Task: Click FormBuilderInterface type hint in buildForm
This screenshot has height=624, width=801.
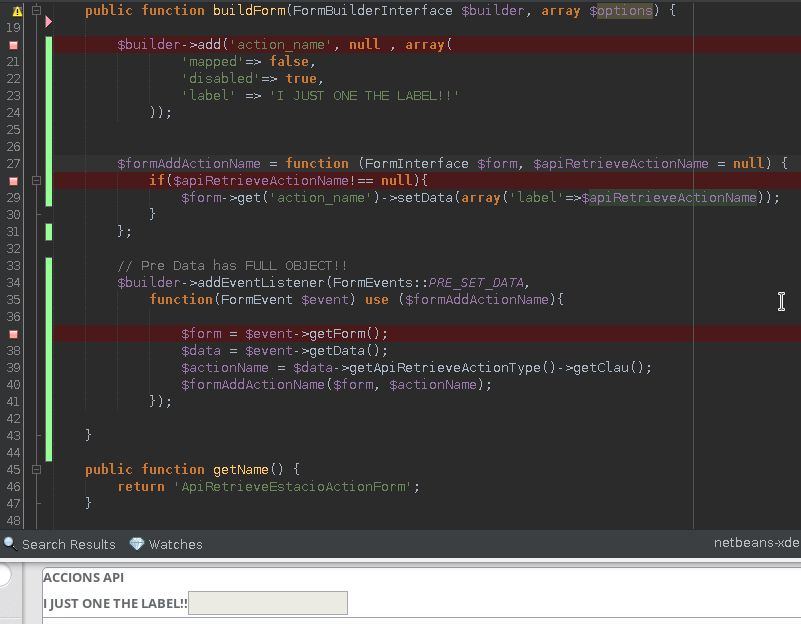Action: (372, 11)
